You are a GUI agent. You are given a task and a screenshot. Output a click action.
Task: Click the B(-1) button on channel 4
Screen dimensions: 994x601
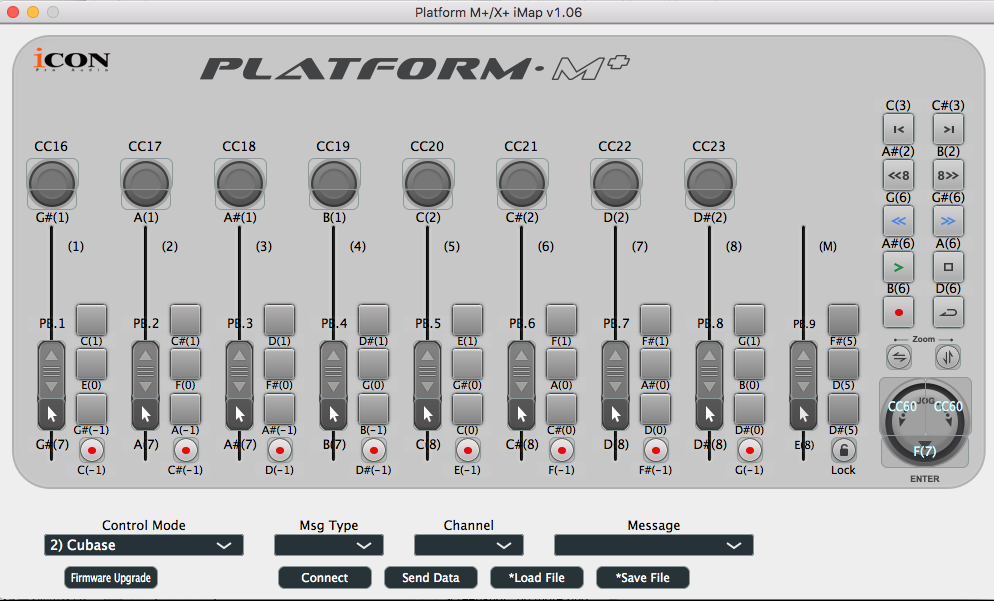tap(373, 409)
